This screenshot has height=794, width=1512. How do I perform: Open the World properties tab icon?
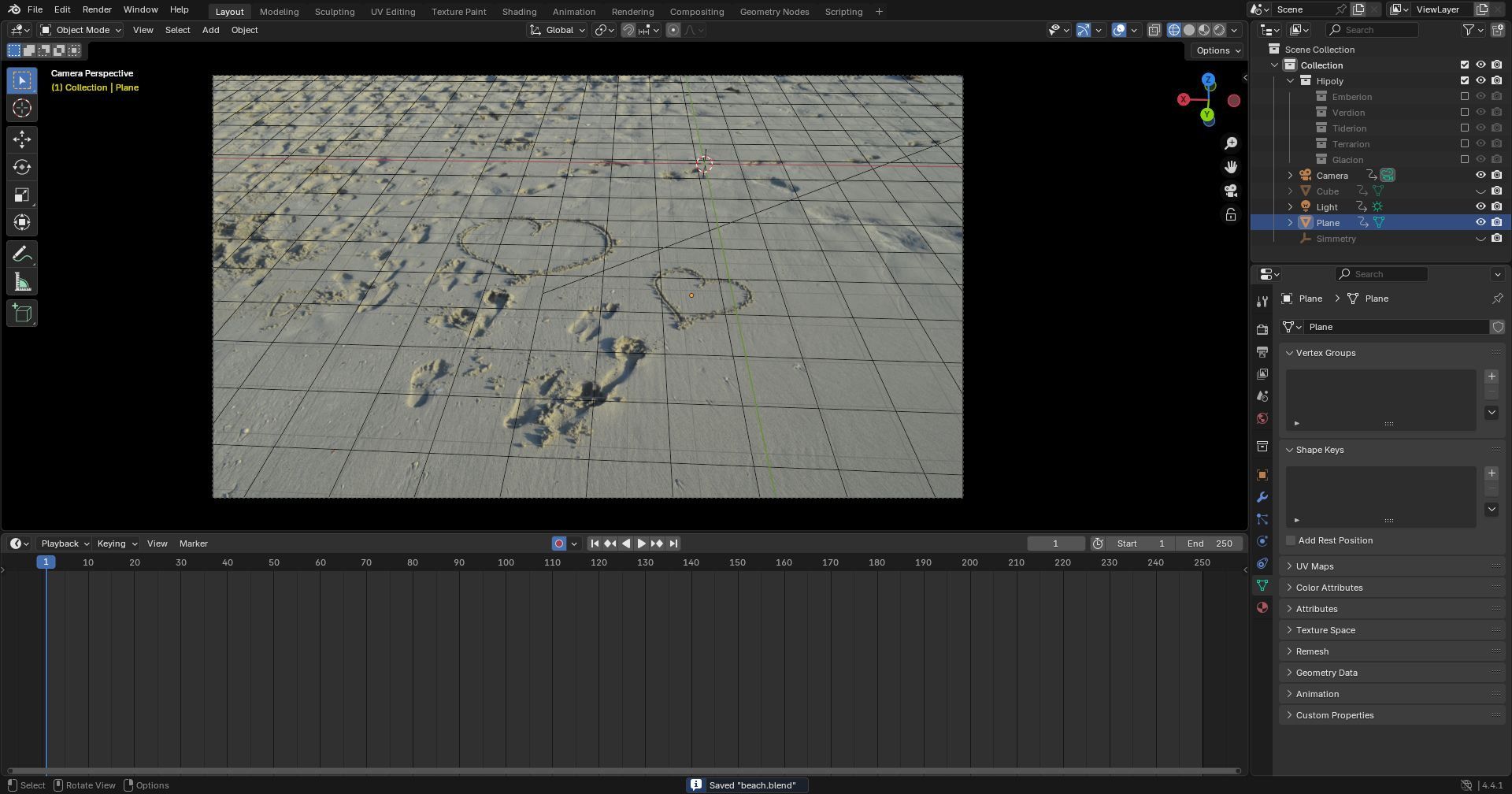click(x=1262, y=418)
